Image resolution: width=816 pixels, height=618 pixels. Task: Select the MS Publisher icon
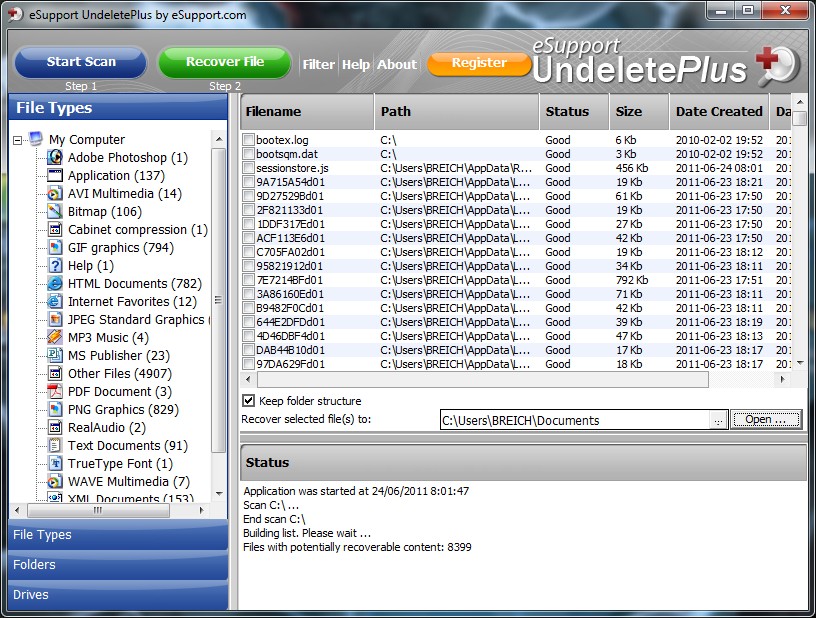[x=55, y=355]
